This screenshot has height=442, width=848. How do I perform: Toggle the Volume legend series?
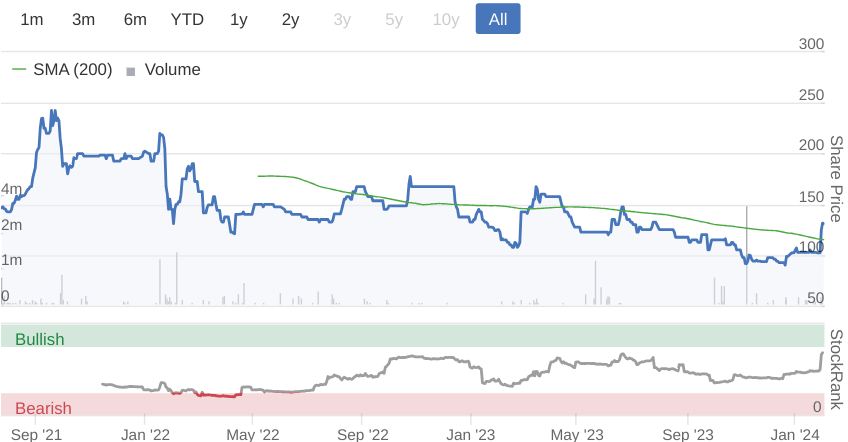coord(173,69)
